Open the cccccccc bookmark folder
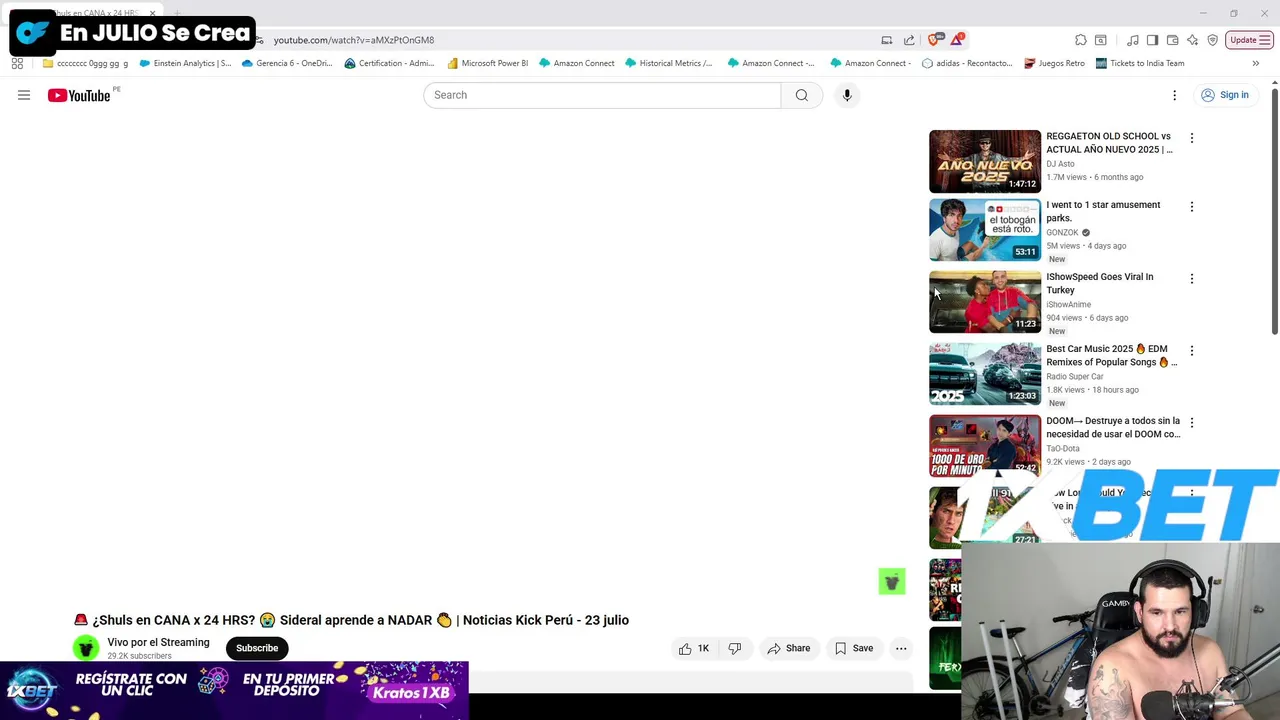1280x720 pixels. coord(85,63)
